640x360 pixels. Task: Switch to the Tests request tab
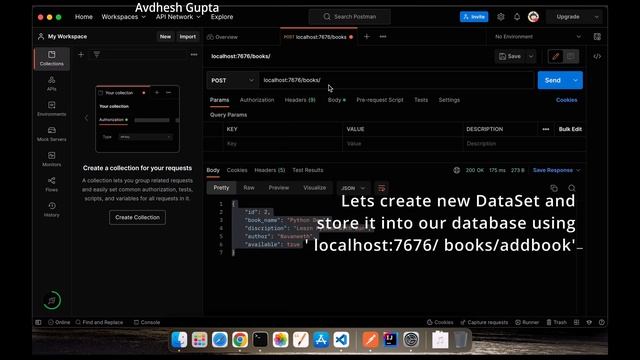click(x=421, y=100)
